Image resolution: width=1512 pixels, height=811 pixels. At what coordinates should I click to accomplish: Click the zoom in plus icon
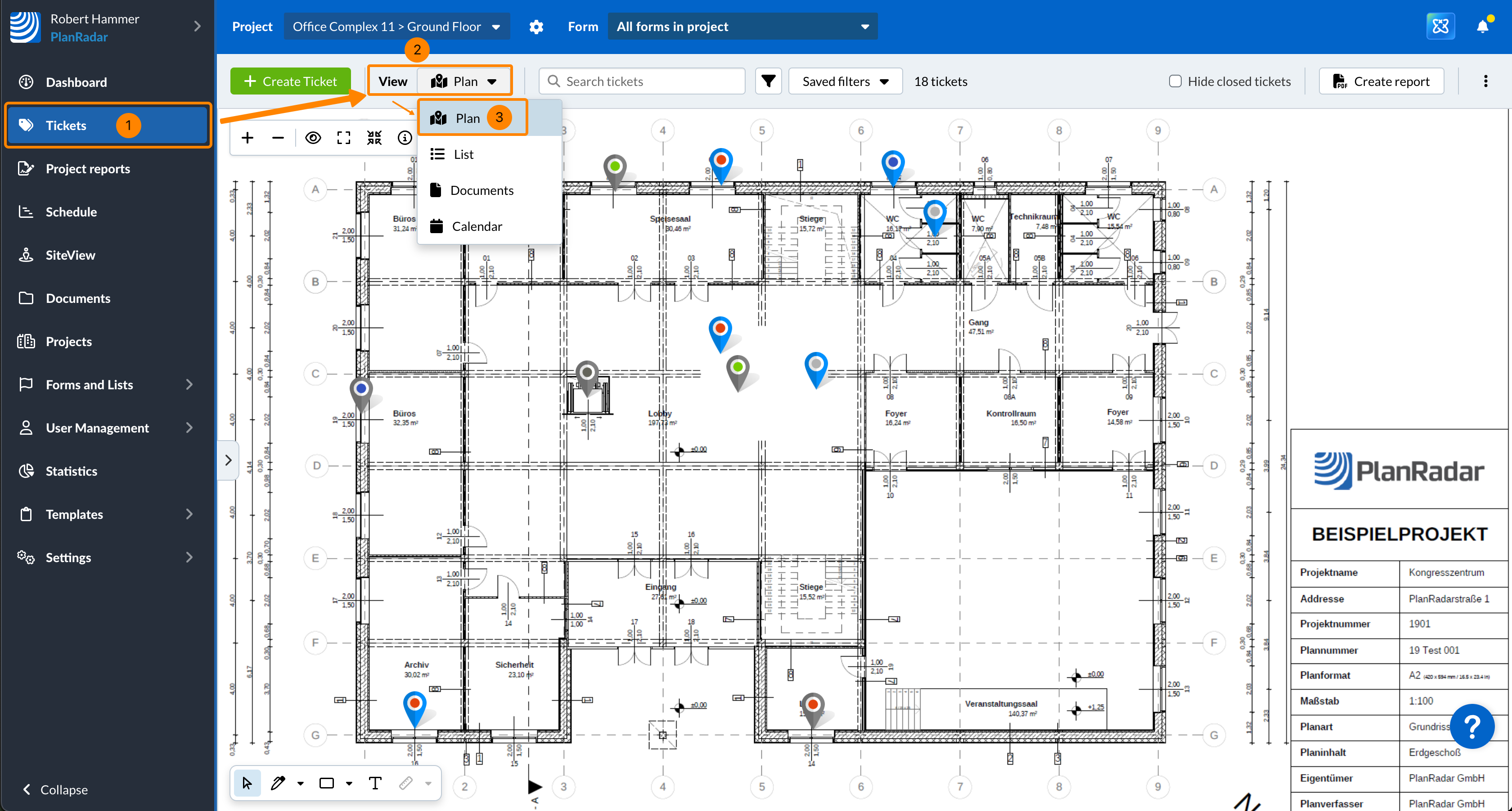click(247, 138)
